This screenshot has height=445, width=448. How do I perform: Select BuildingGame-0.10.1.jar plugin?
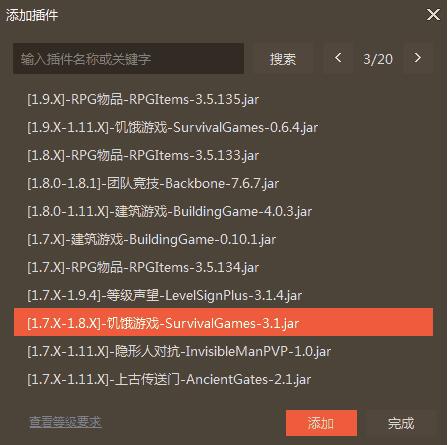click(223, 239)
